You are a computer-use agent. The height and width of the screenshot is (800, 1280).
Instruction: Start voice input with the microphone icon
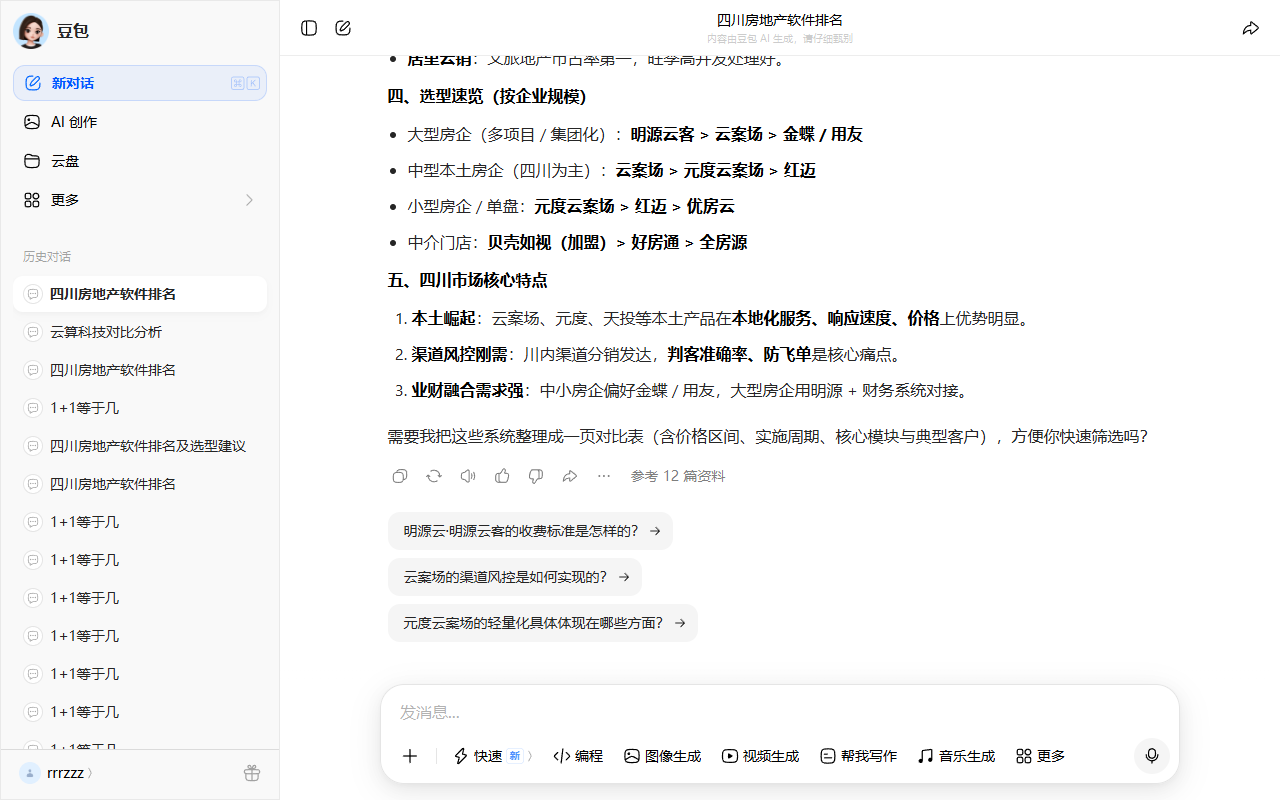point(1151,756)
